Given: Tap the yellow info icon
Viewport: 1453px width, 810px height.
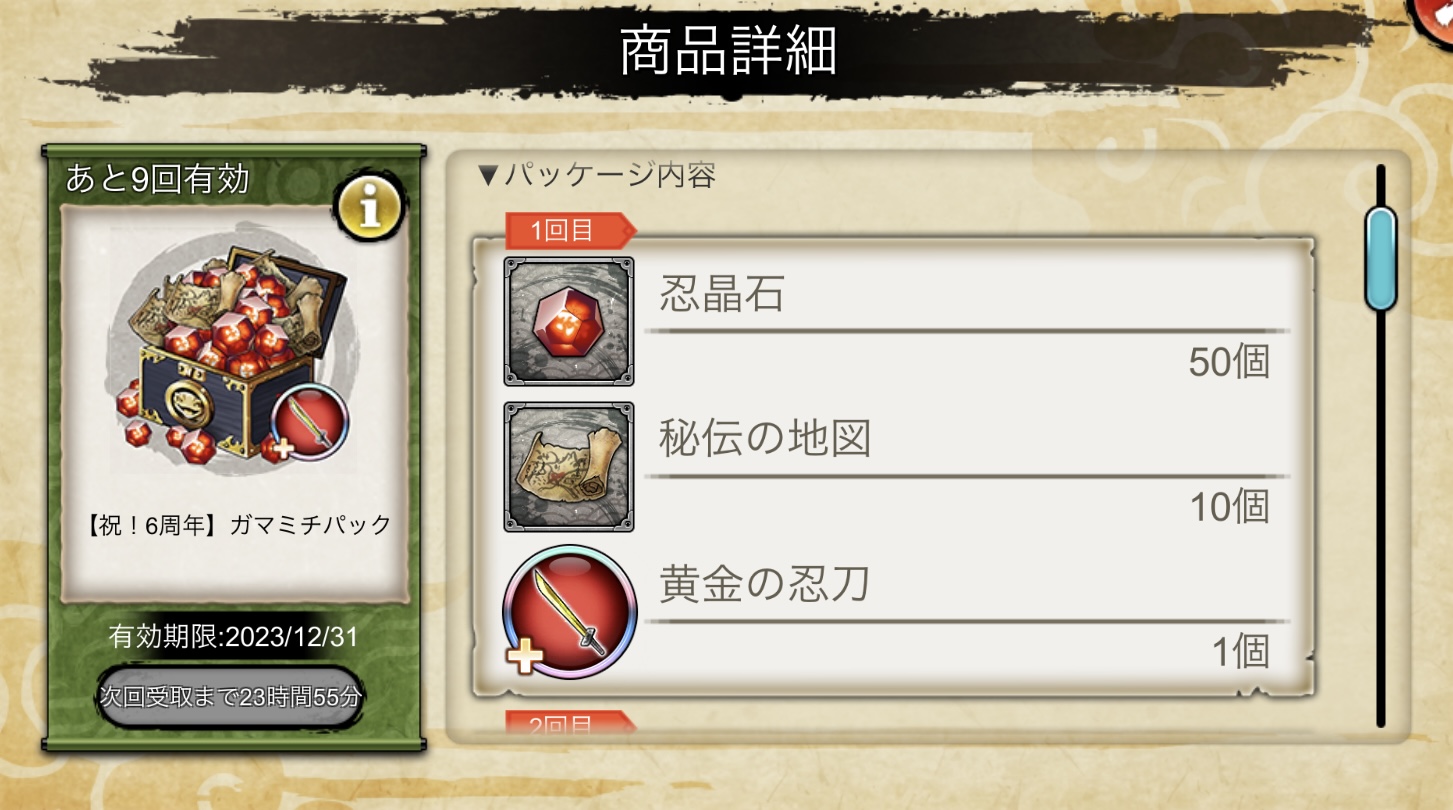Looking at the screenshot, I should click(x=370, y=207).
